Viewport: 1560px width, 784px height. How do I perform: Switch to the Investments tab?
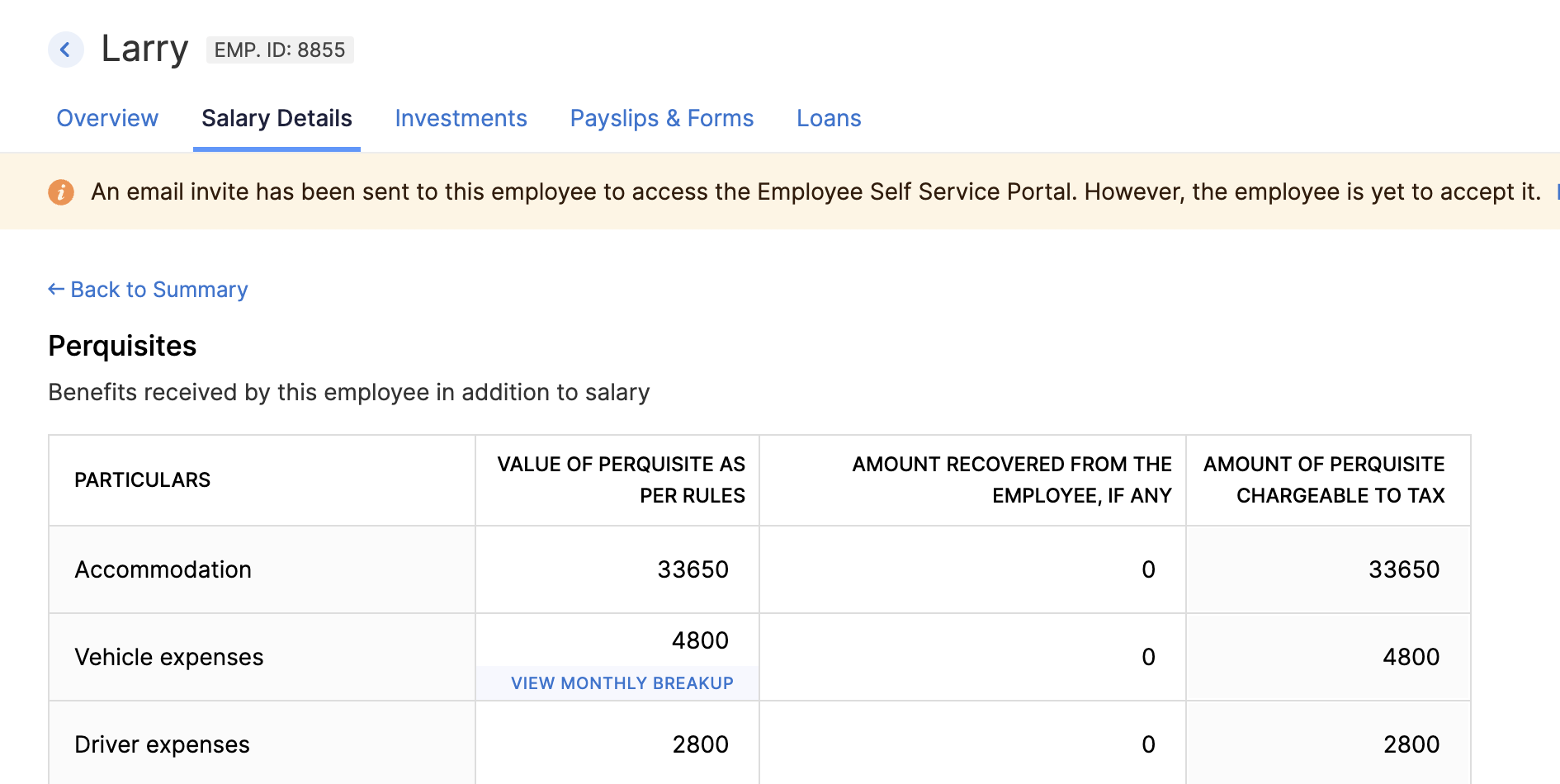[461, 119]
